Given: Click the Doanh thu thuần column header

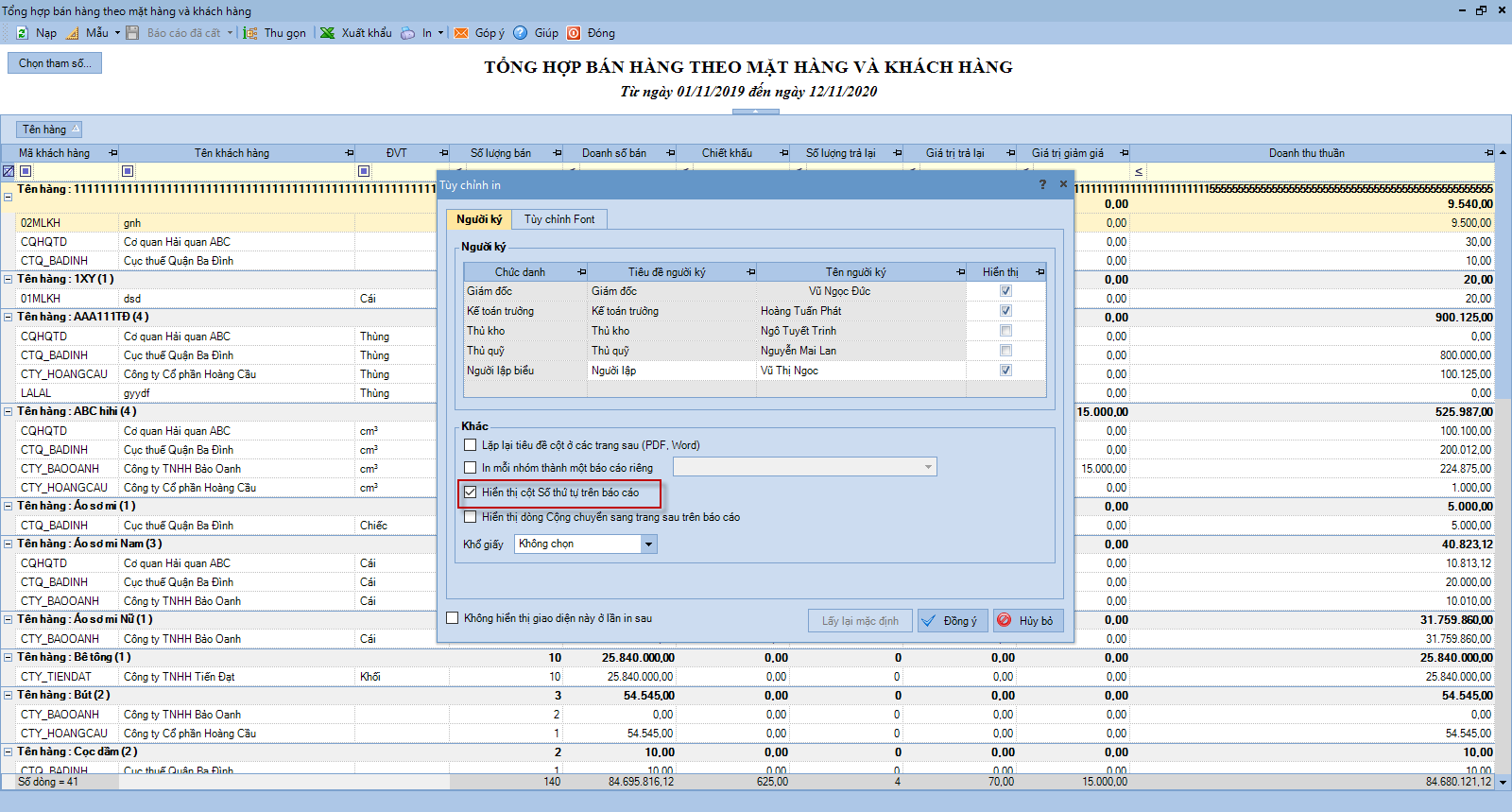Looking at the screenshot, I should (x=1306, y=153).
